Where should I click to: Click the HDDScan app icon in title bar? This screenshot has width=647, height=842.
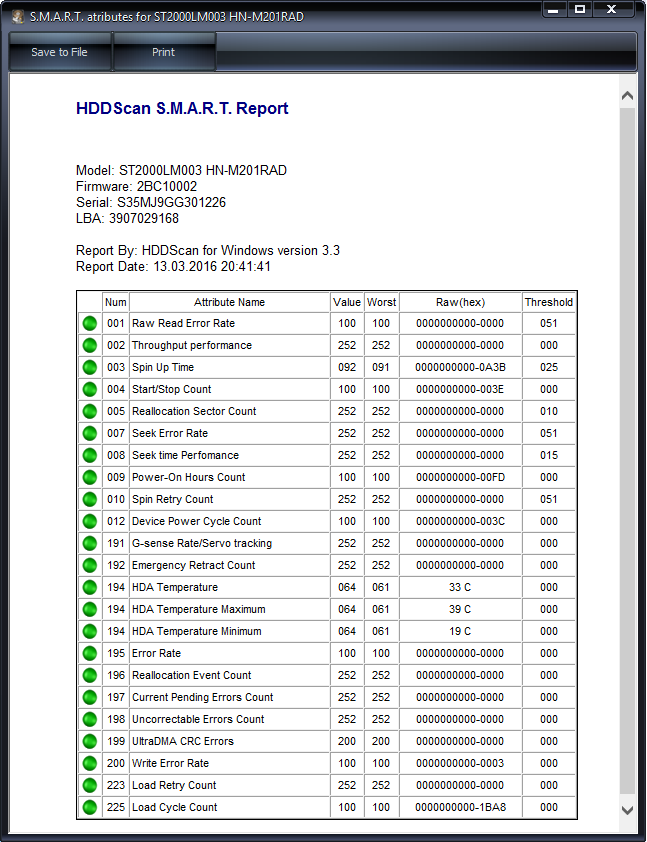click(18, 17)
